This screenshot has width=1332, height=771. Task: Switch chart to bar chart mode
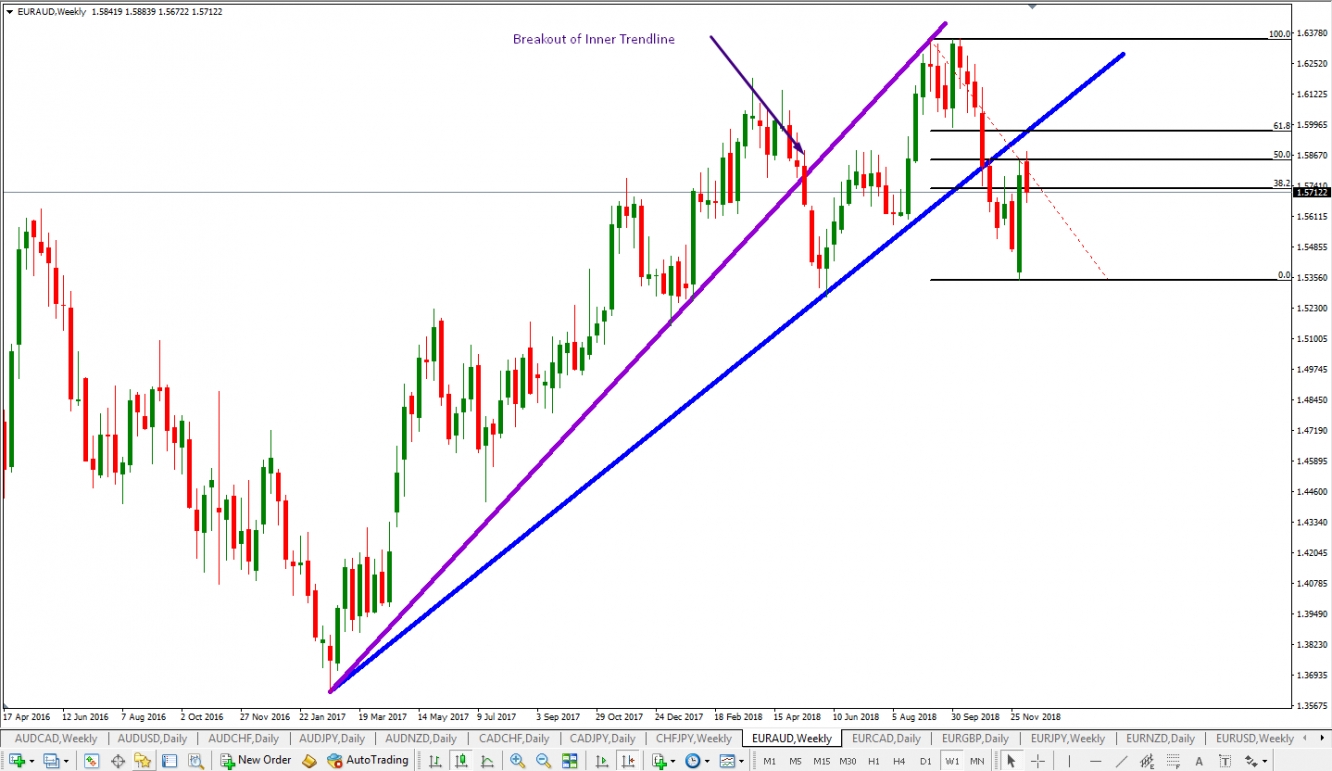coord(435,761)
